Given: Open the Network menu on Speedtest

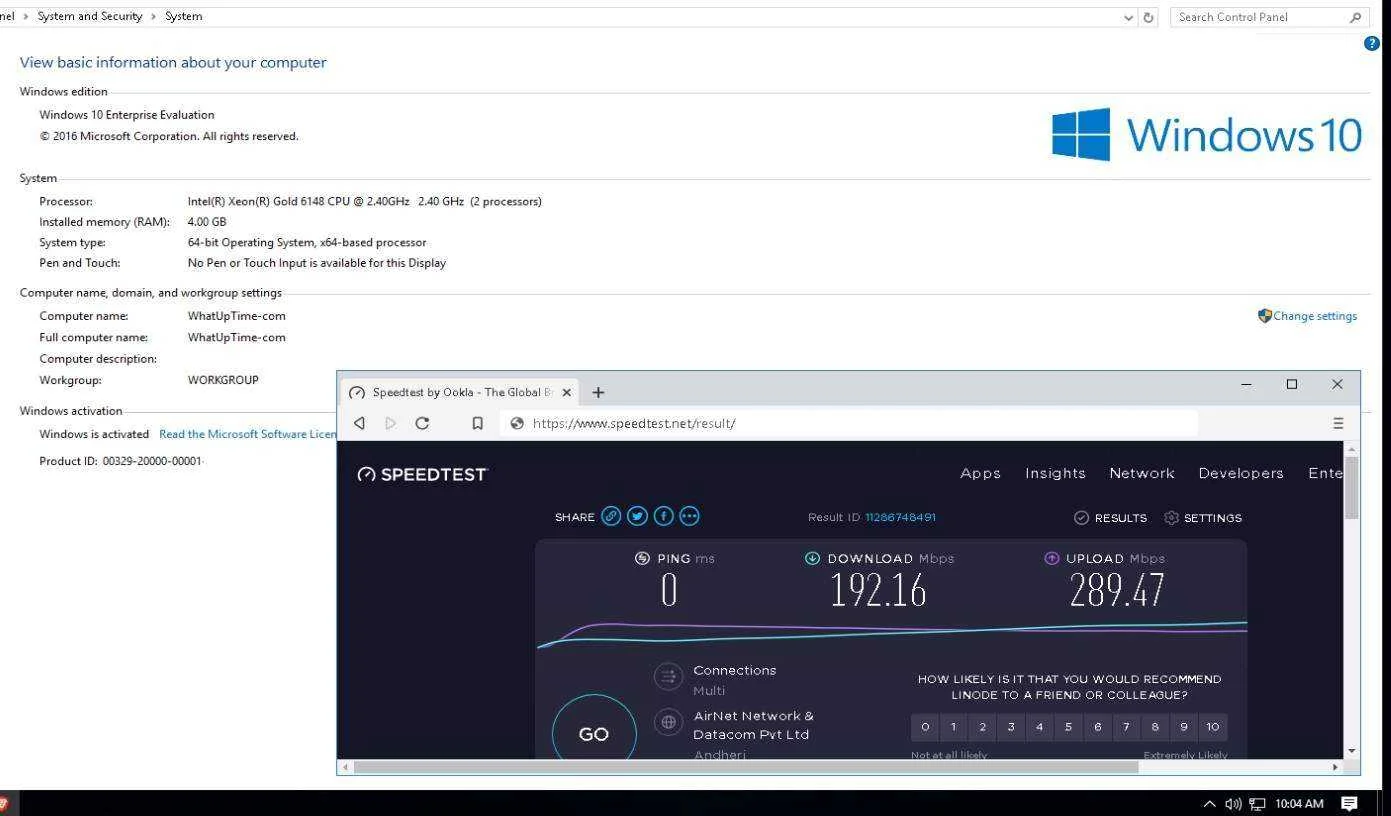Looking at the screenshot, I should click(1142, 473).
